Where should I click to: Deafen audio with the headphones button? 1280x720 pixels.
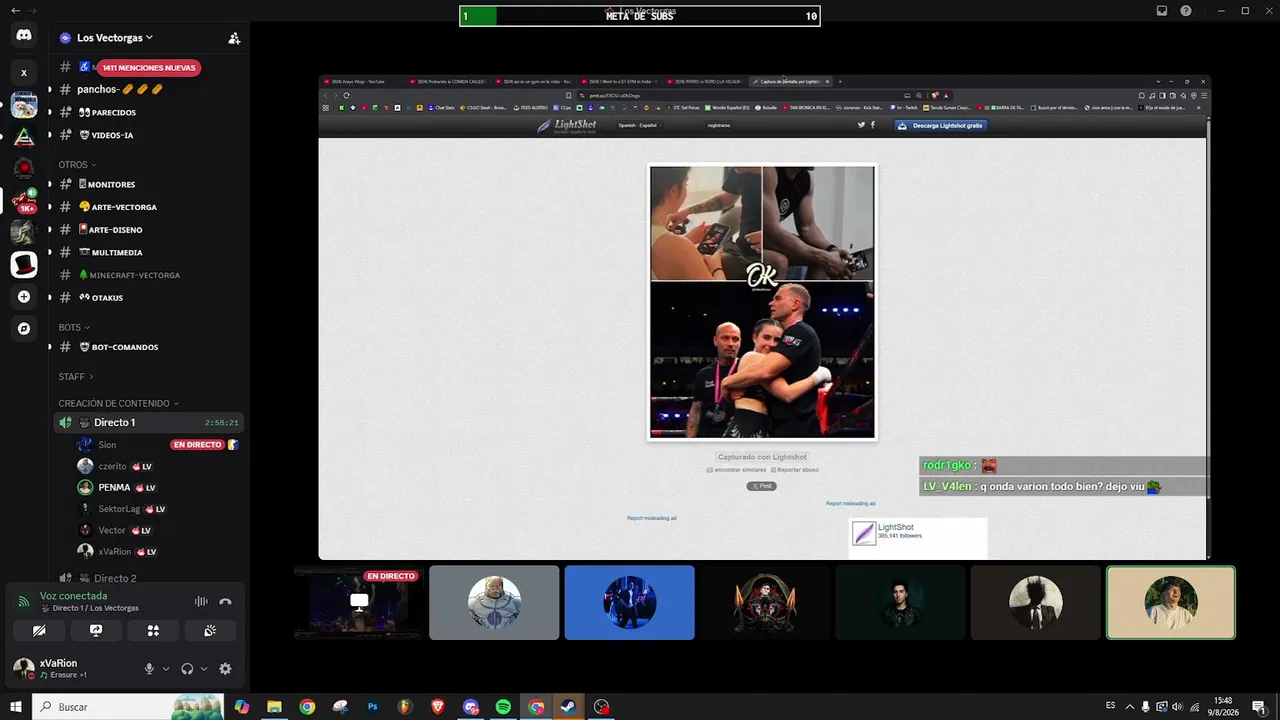(187, 669)
